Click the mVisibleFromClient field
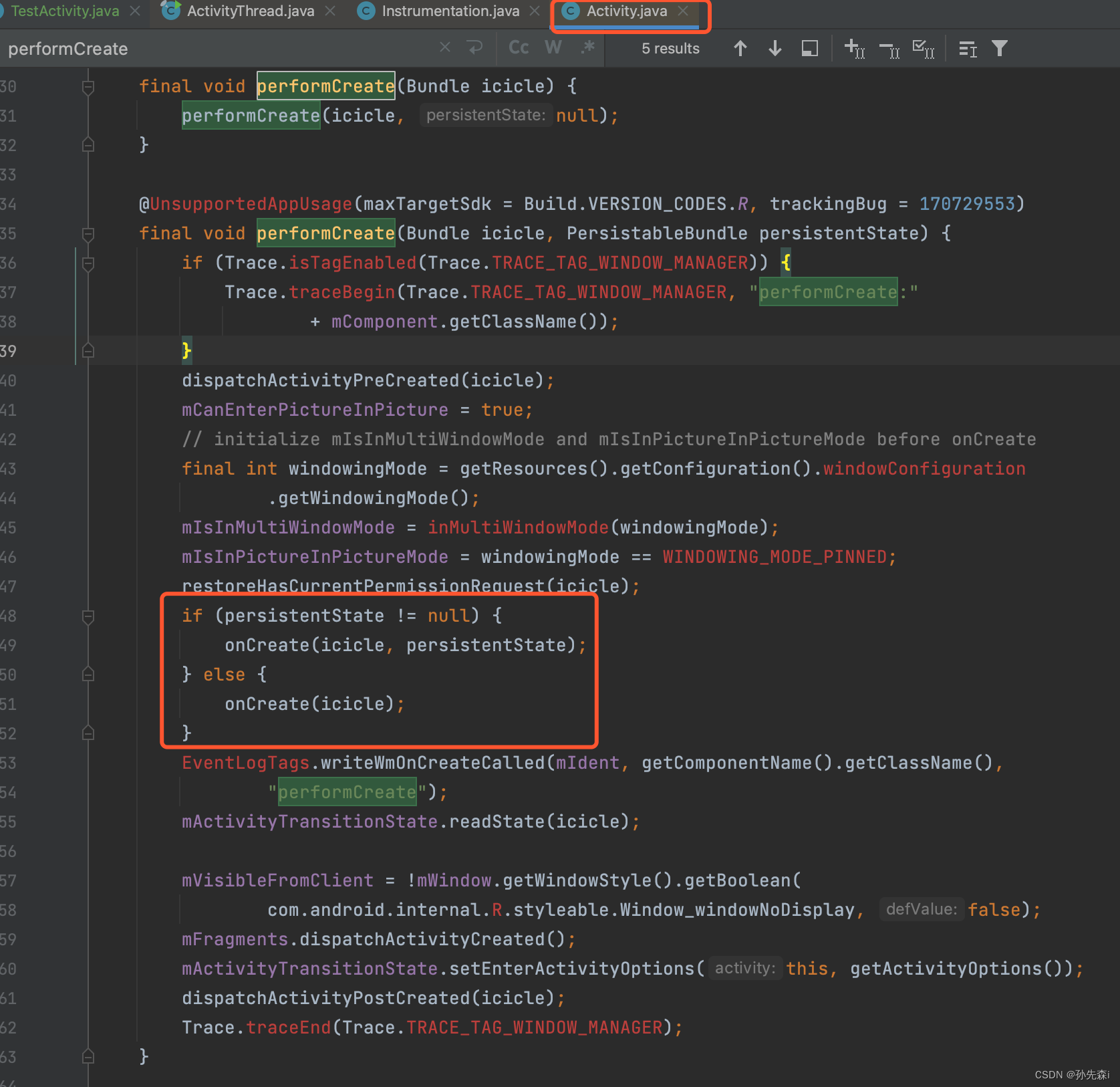Viewport: 1120px width, 1087px height. (277, 880)
